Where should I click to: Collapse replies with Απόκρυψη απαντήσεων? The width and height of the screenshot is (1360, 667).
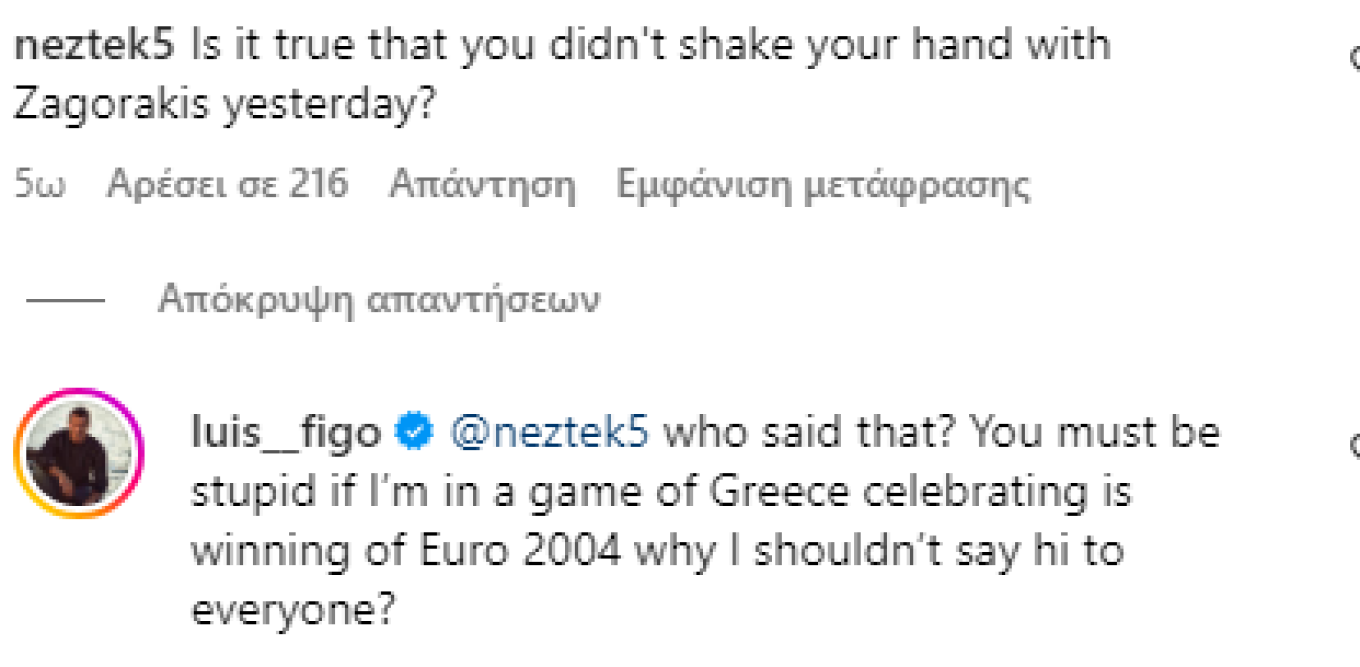(x=379, y=299)
